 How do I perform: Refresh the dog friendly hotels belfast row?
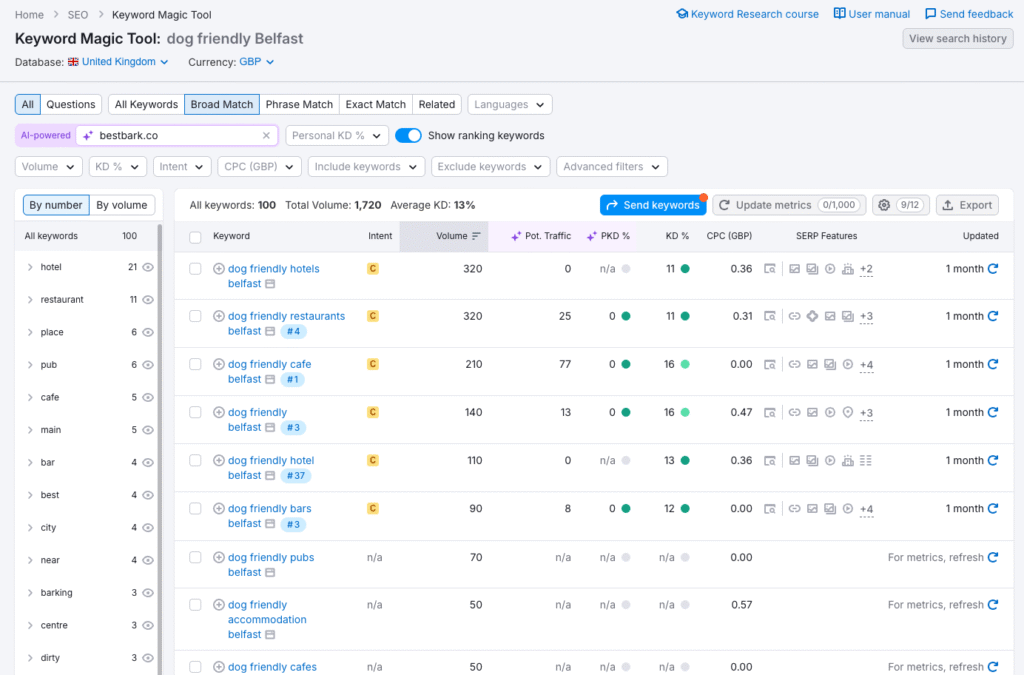[993, 269]
